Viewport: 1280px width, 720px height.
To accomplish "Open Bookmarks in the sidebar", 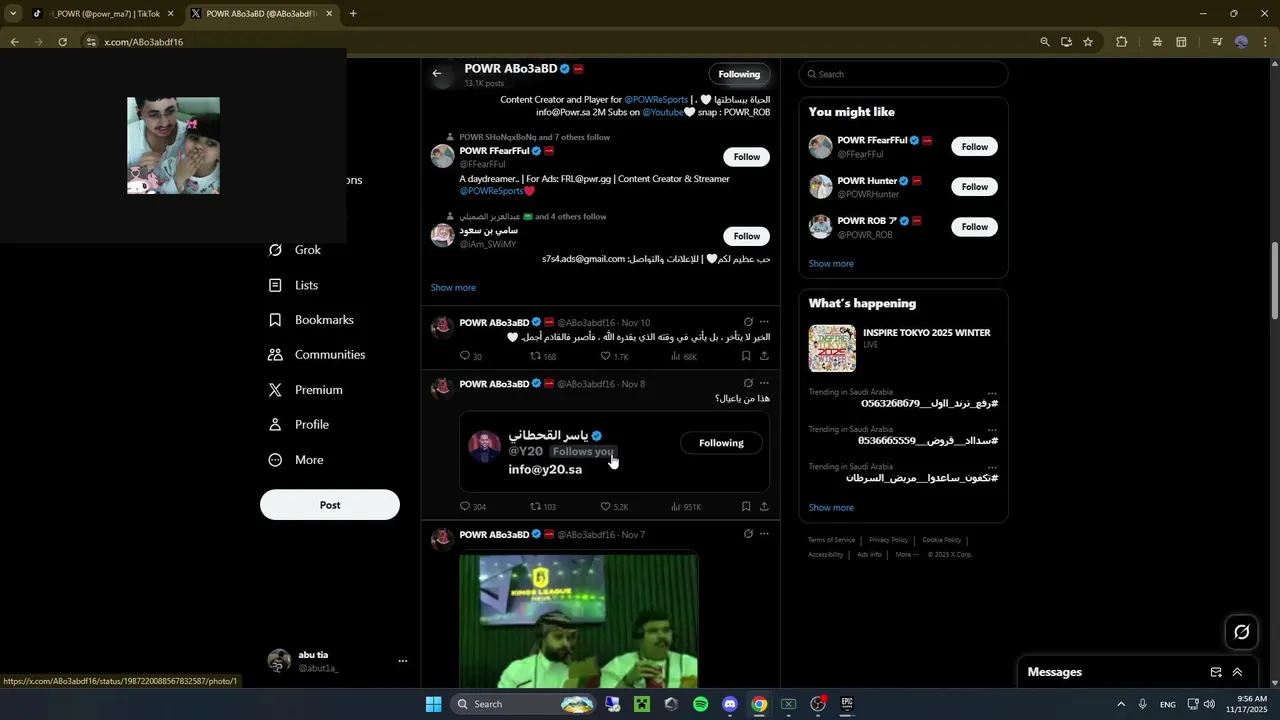I will click(x=311, y=320).
